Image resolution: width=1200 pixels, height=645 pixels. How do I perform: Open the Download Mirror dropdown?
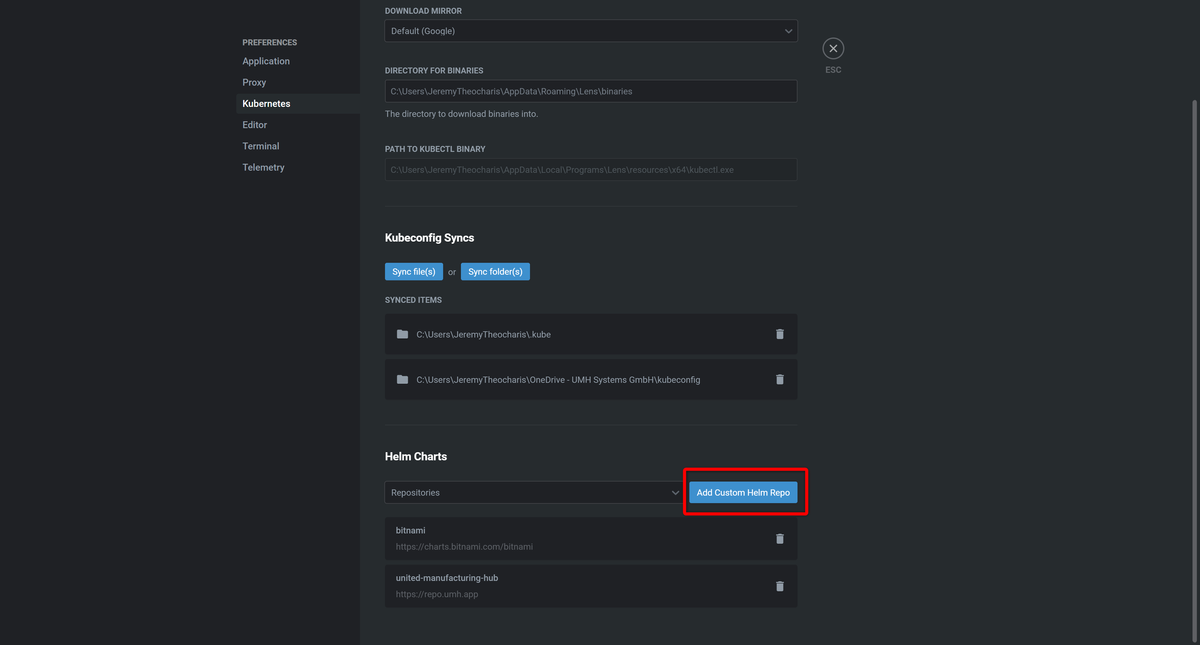click(x=590, y=30)
